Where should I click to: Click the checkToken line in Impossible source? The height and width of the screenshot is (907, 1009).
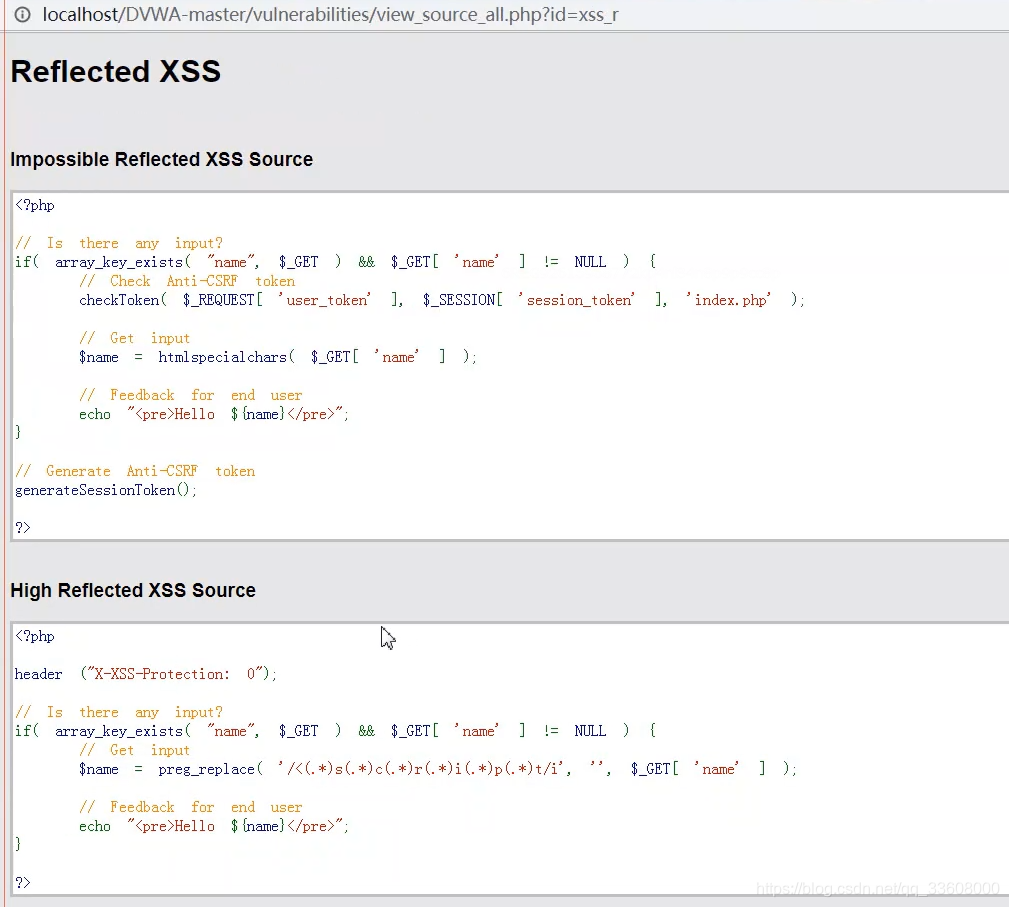441,300
